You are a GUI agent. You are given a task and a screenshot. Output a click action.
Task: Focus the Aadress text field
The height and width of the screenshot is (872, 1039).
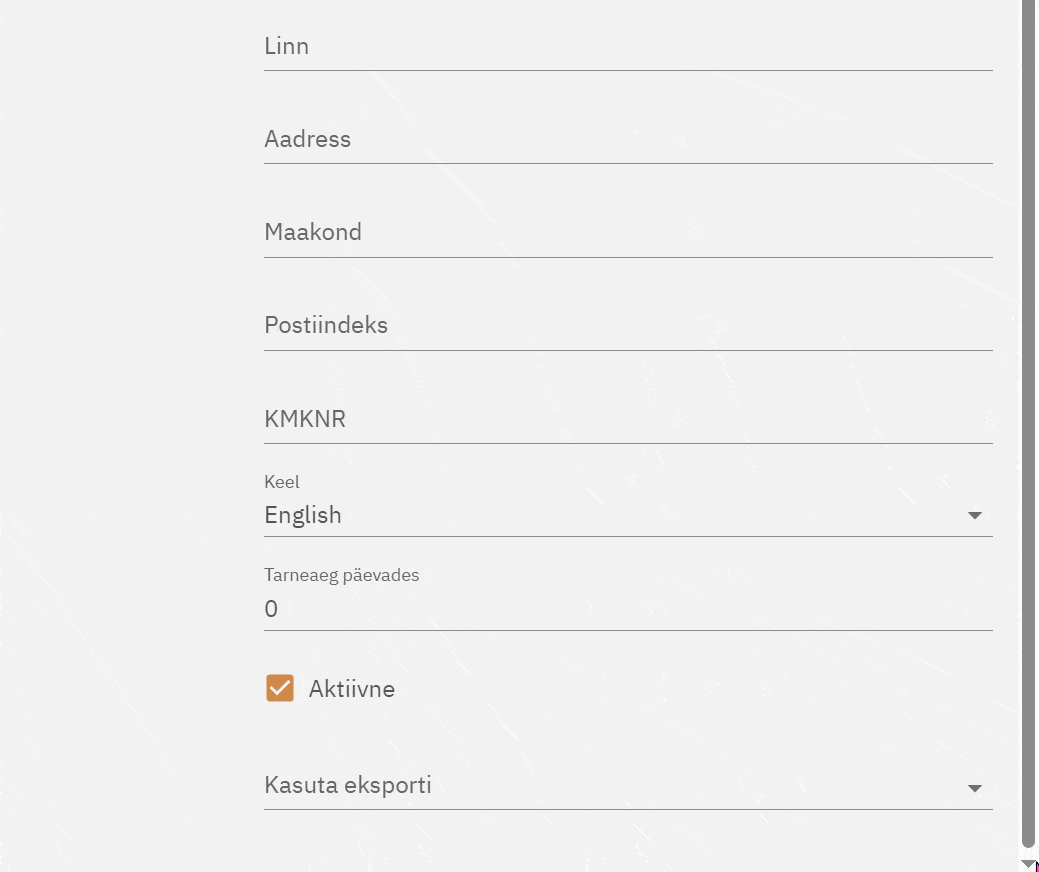(x=628, y=140)
